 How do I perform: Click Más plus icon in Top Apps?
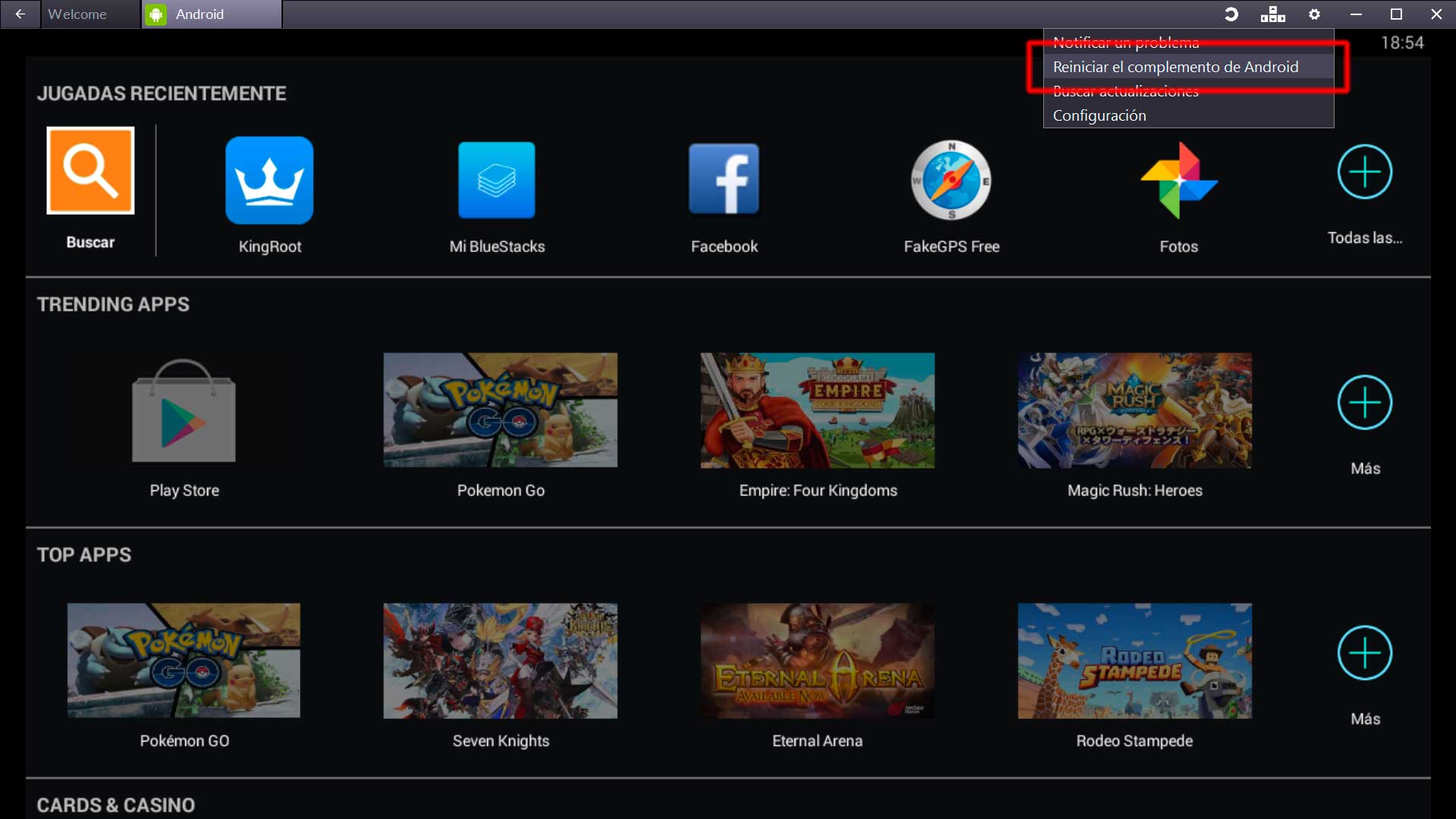(1364, 653)
